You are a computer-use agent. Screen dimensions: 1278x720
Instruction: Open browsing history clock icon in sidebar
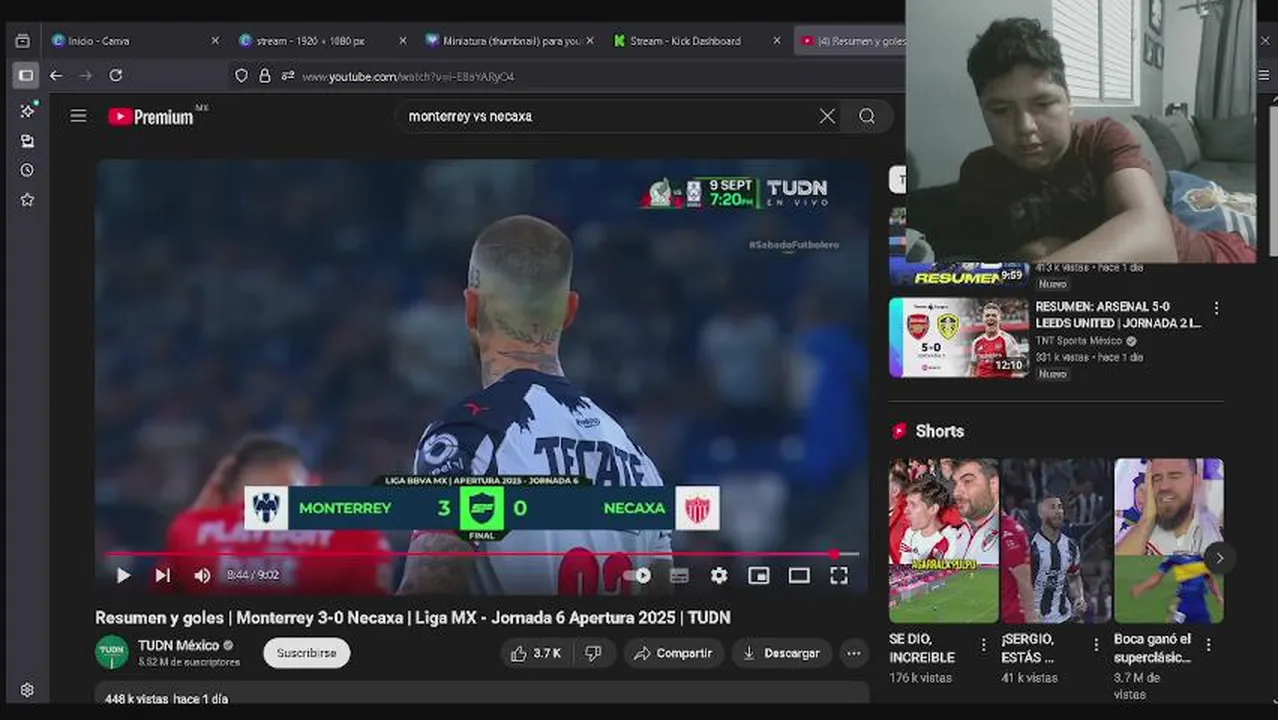tap(27, 171)
